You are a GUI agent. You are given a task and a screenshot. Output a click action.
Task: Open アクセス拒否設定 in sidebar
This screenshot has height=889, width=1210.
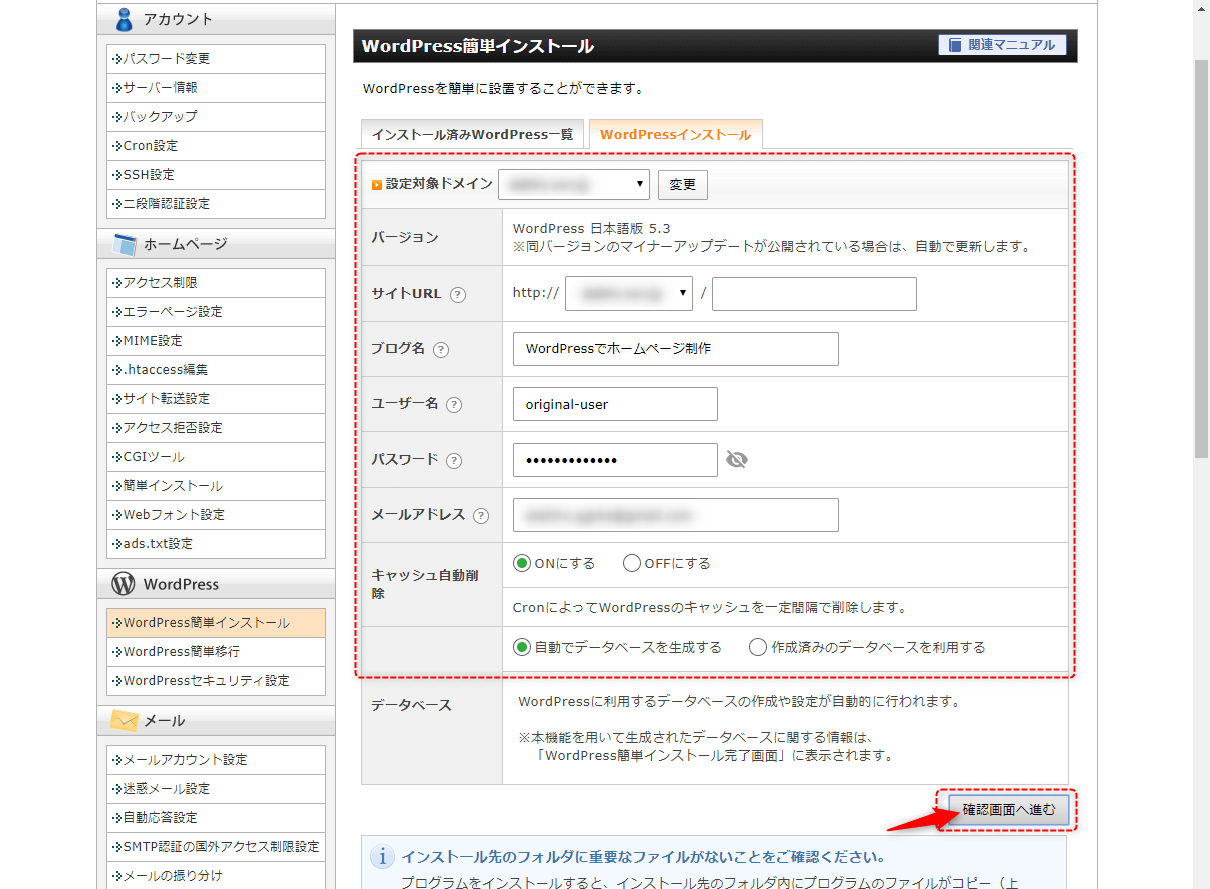click(216, 428)
